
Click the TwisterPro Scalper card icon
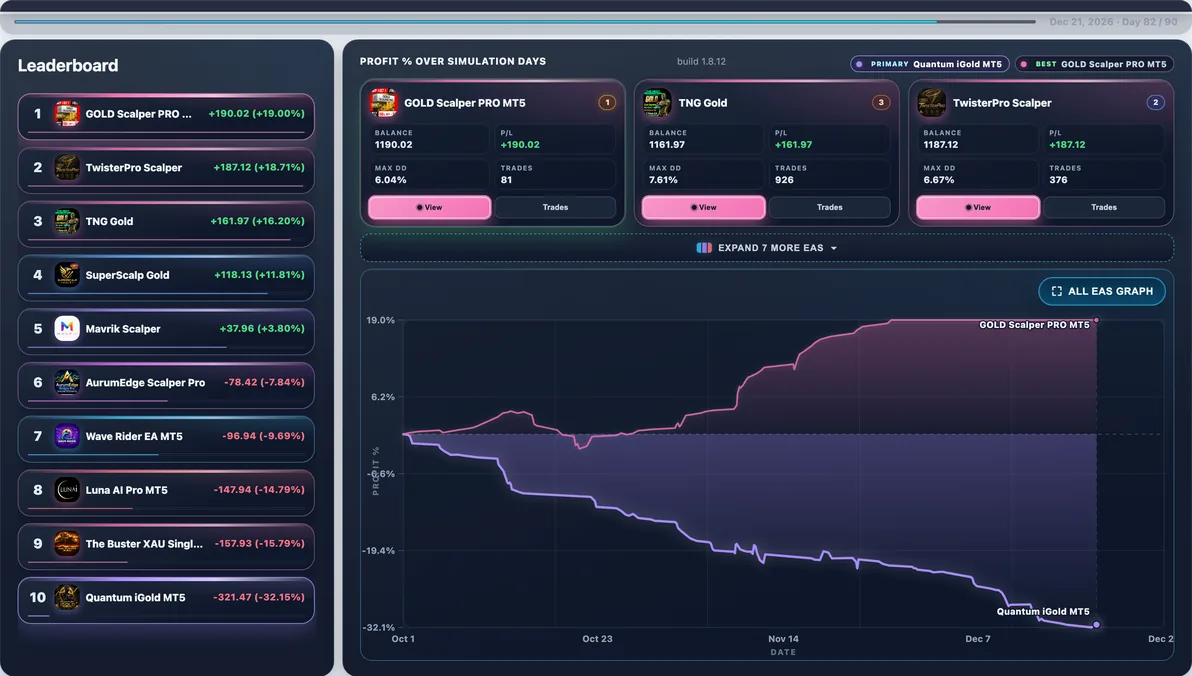tap(932, 103)
